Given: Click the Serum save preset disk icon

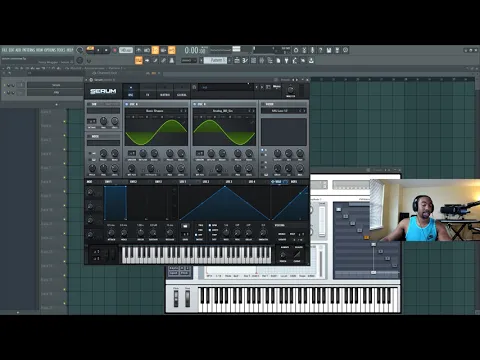Looking at the screenshot, I should pyautogui.click(x=268, y=87).
